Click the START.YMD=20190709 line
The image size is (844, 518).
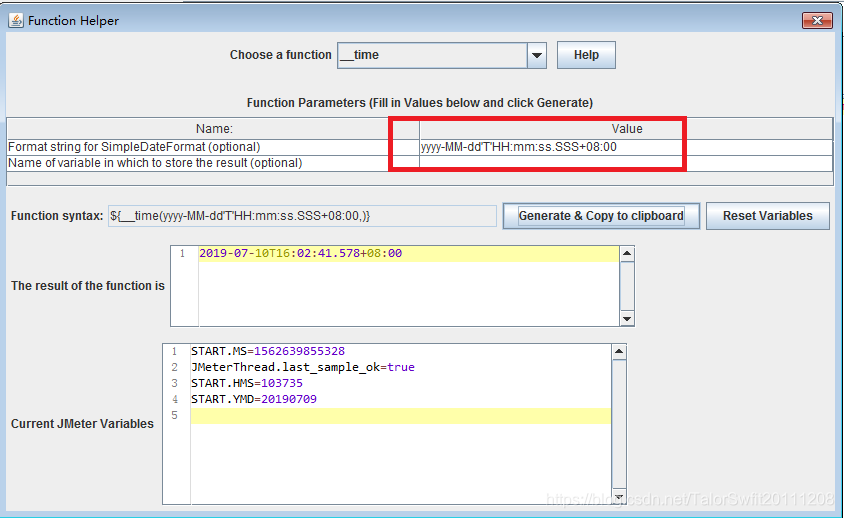pos(254,400)
